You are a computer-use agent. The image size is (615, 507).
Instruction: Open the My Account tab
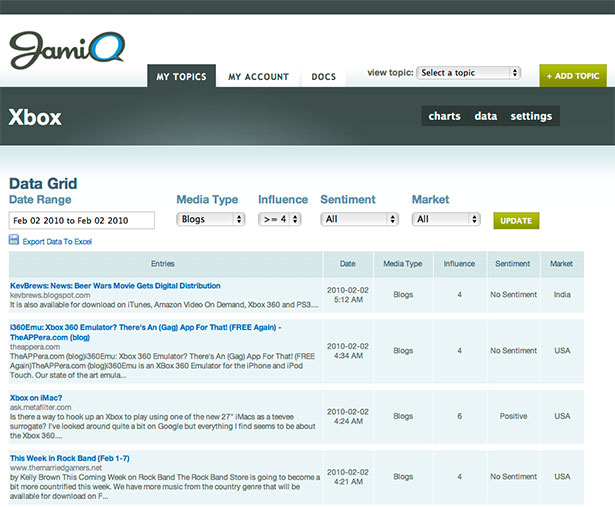coord(258,77)
